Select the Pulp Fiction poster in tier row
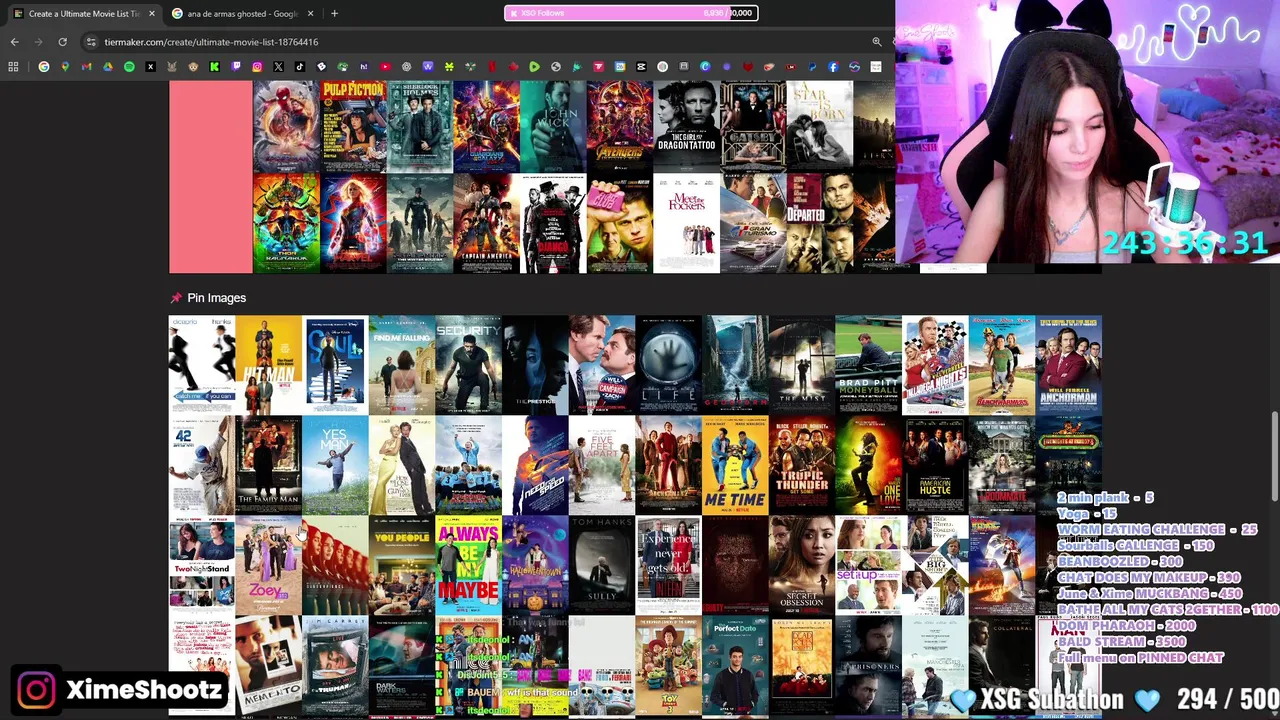Viewport: 1280px width, 720px height. pyautogui.click(x=353, y=127)
